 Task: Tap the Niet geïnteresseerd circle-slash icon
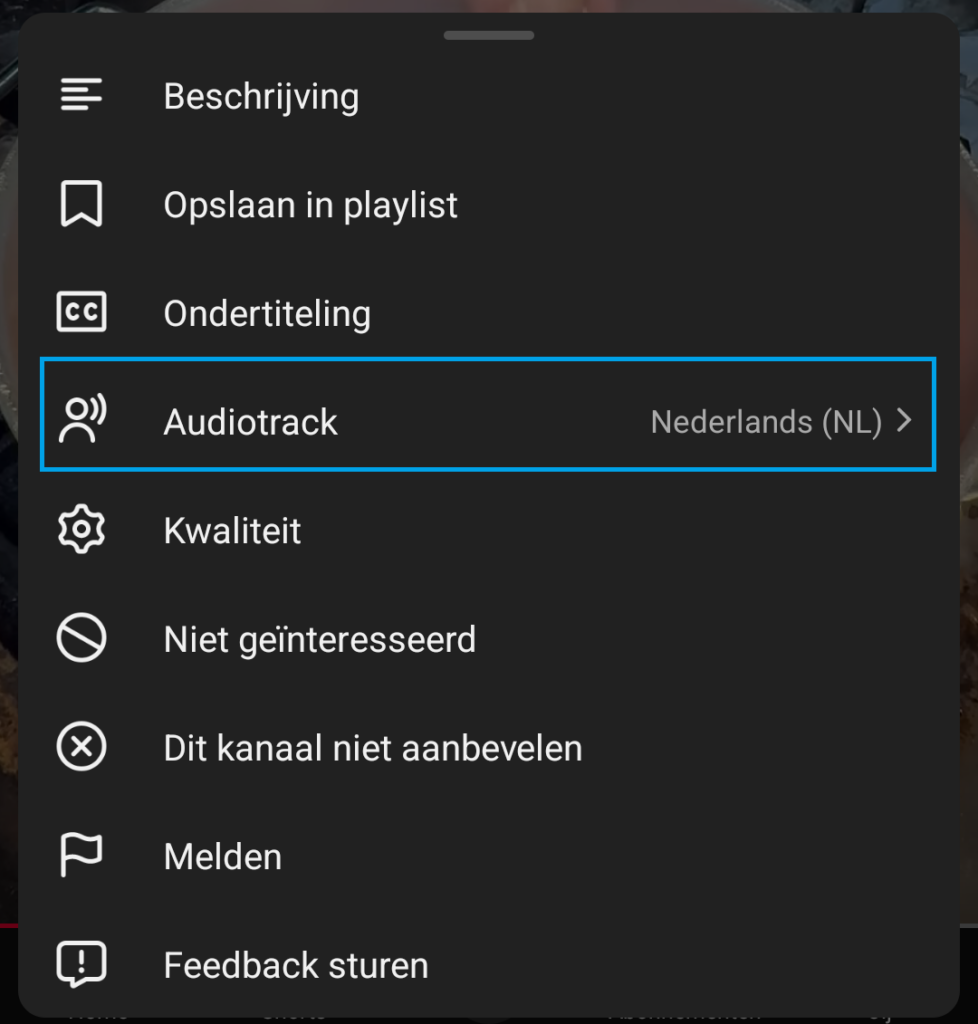(81, 639)
